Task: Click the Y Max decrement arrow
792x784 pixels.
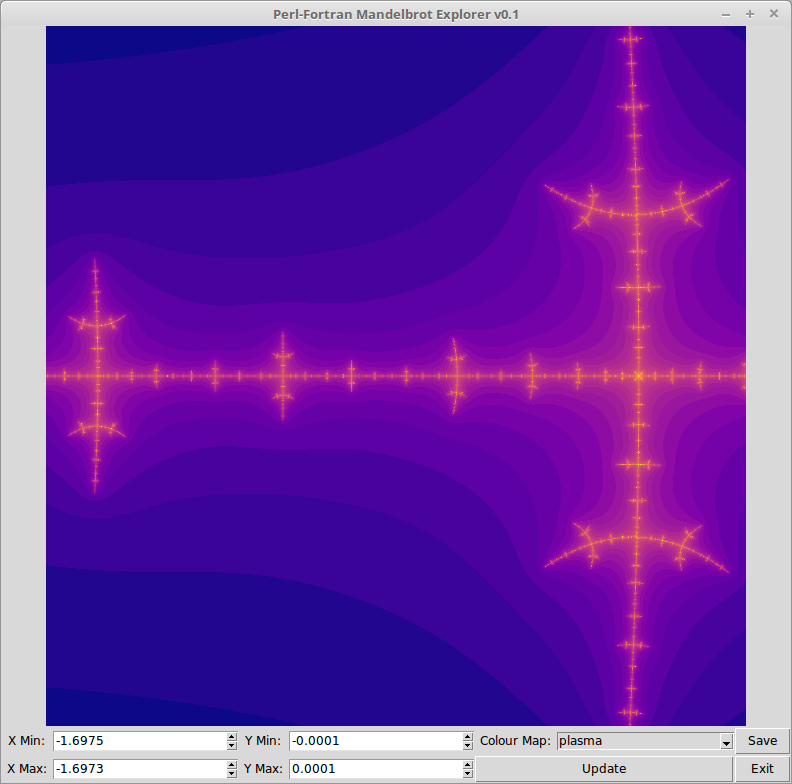Action: tap(467, 773)
